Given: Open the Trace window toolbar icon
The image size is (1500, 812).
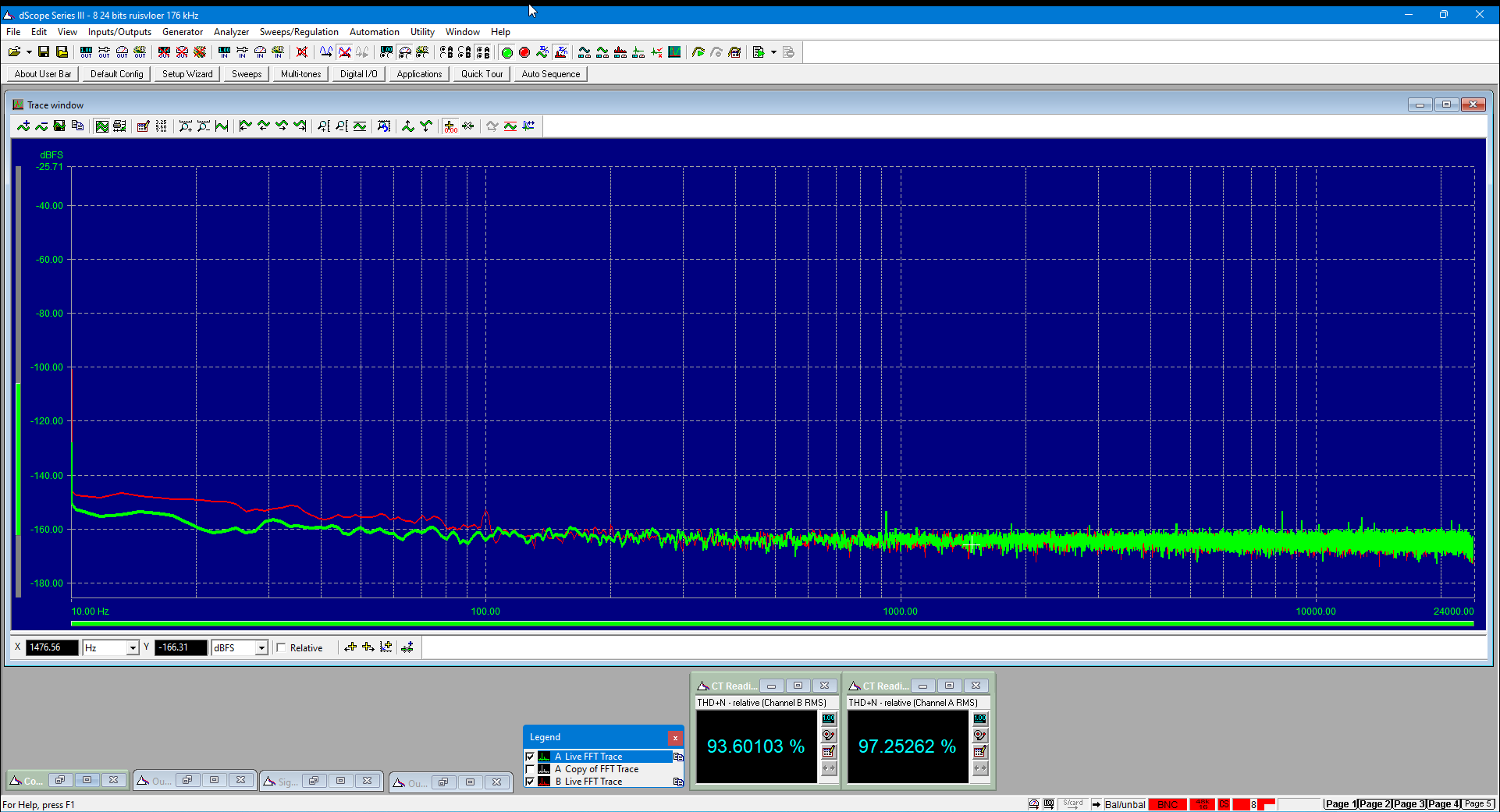Looking at the screenshot, I should pyautogui.click(x=674, y=52).
